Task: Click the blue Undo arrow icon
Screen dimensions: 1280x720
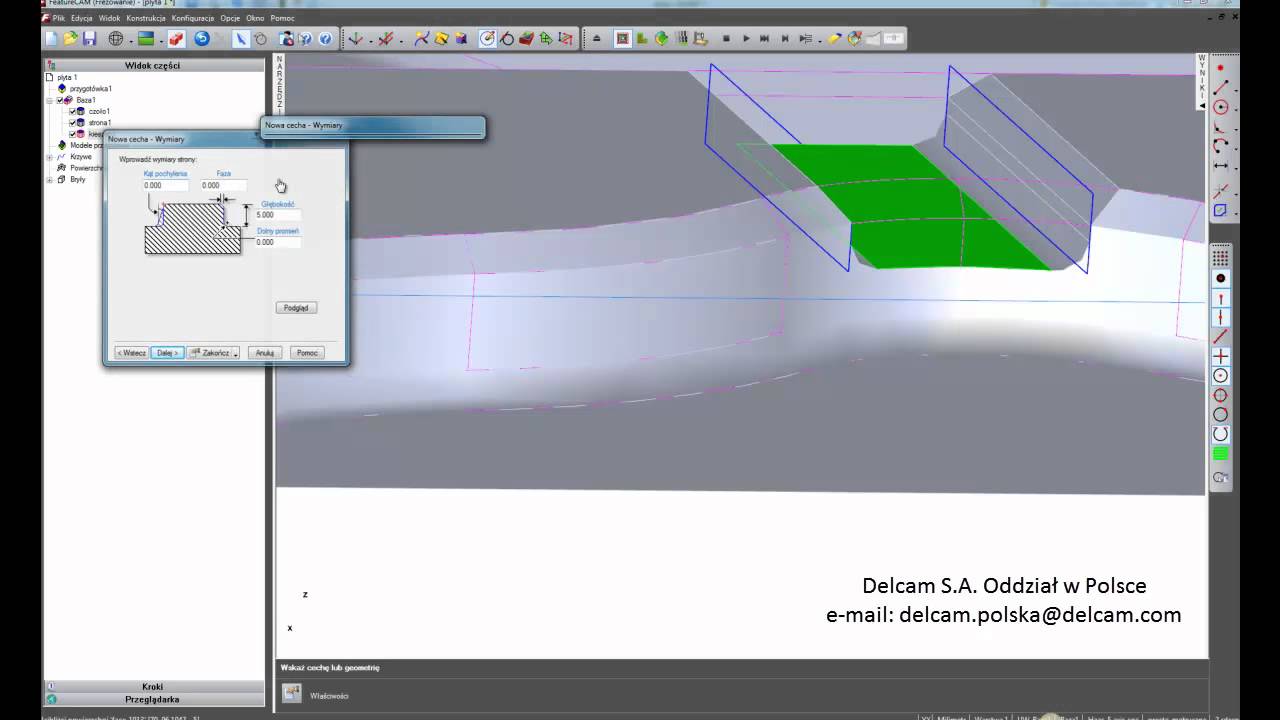Action: pyautogui.click(x=202, y=39)
